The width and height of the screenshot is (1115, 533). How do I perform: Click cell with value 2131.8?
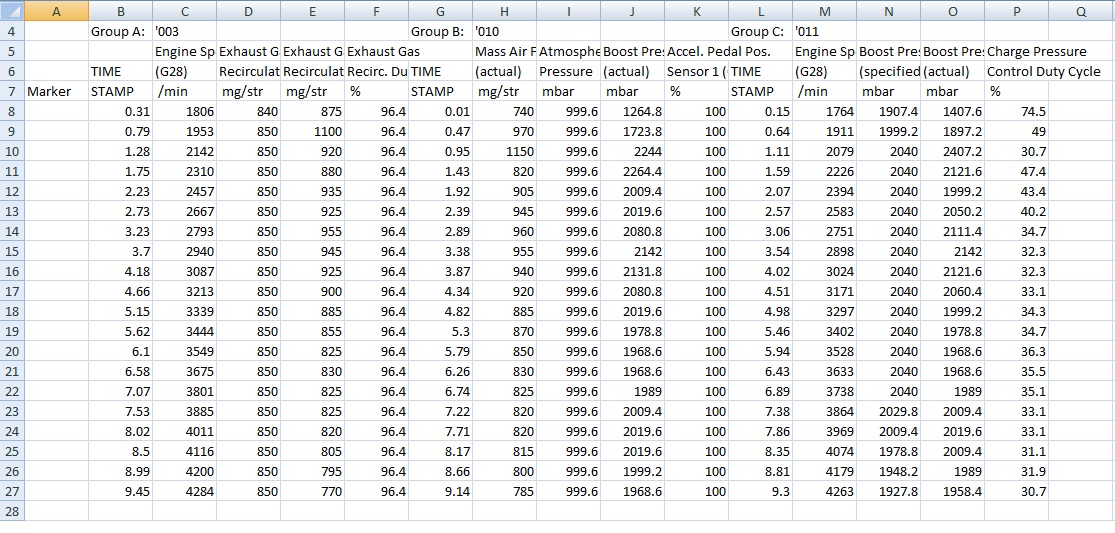(x=632, y=270)
